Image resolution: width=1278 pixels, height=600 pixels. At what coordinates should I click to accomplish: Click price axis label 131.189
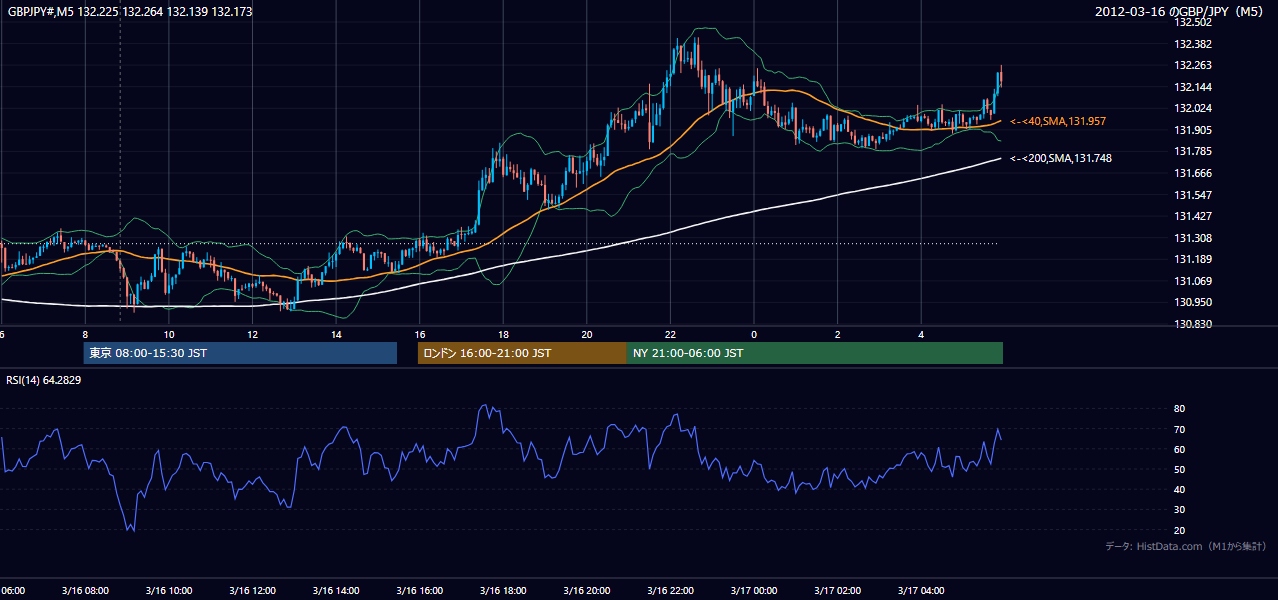tap(1192, 259)
